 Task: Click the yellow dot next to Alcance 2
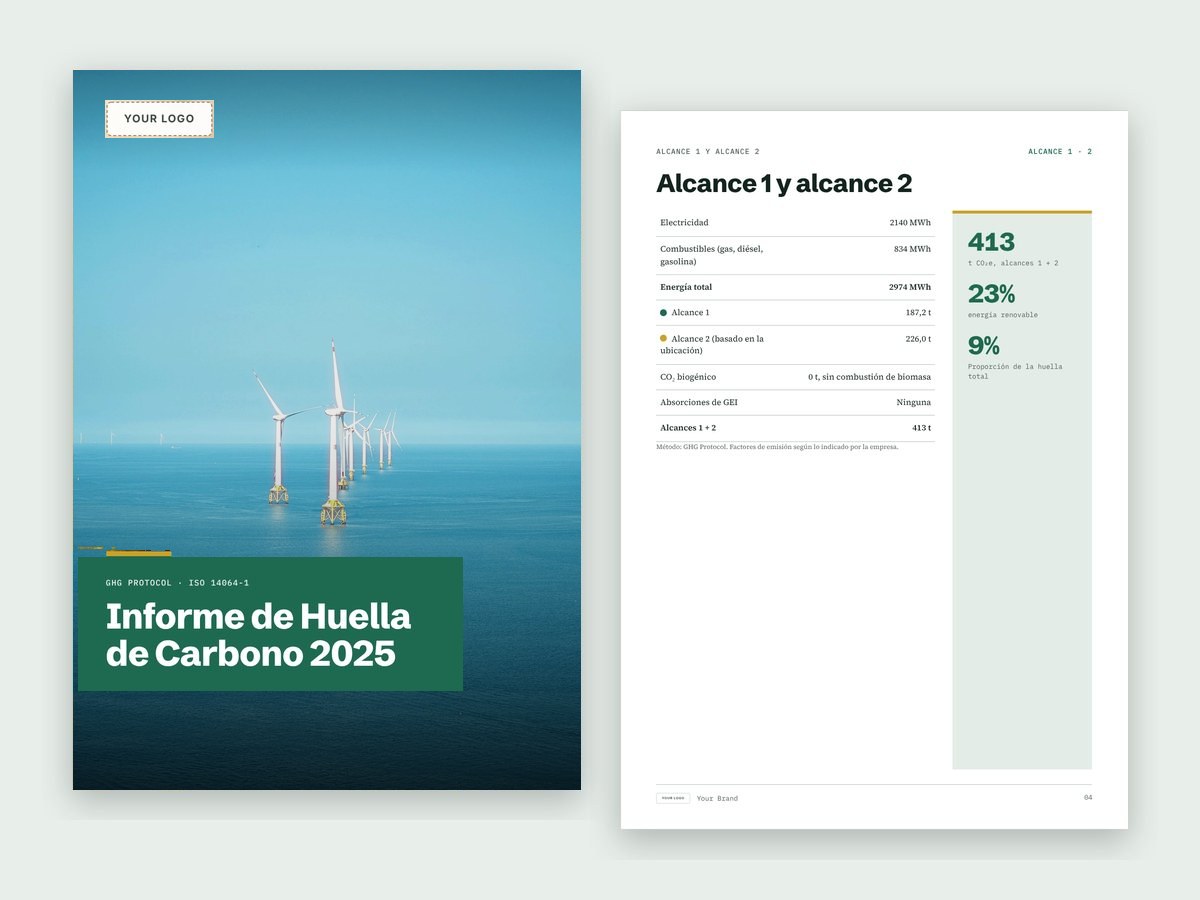point(663,339)
